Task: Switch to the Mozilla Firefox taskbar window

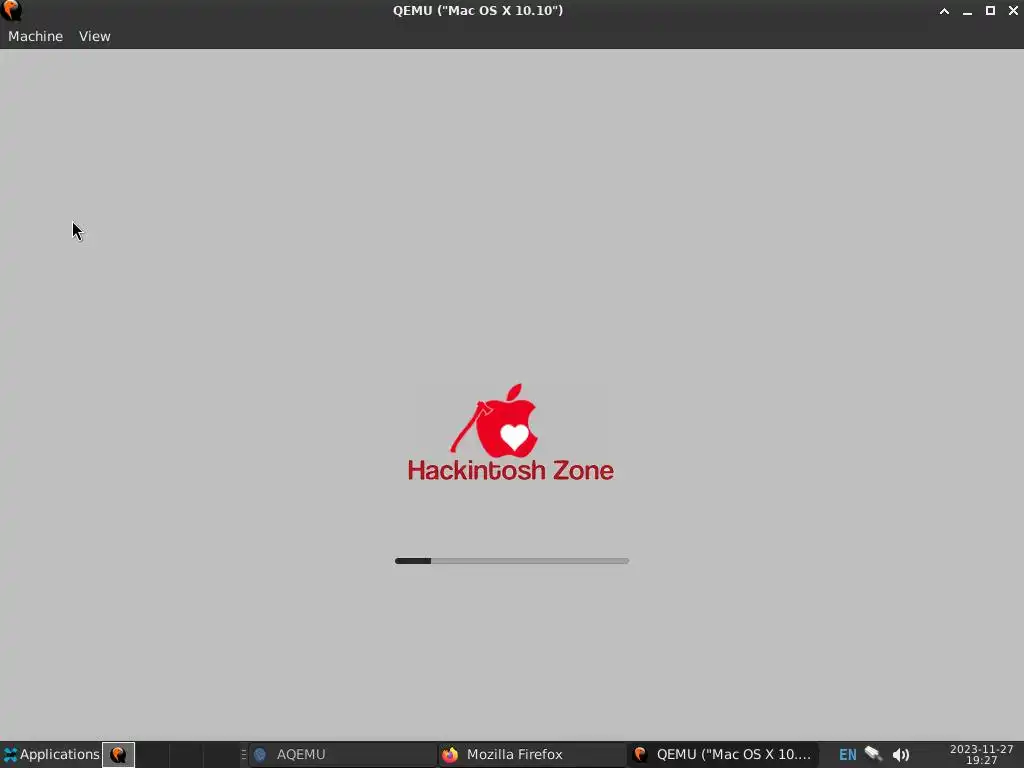Action: coord(532,755)
